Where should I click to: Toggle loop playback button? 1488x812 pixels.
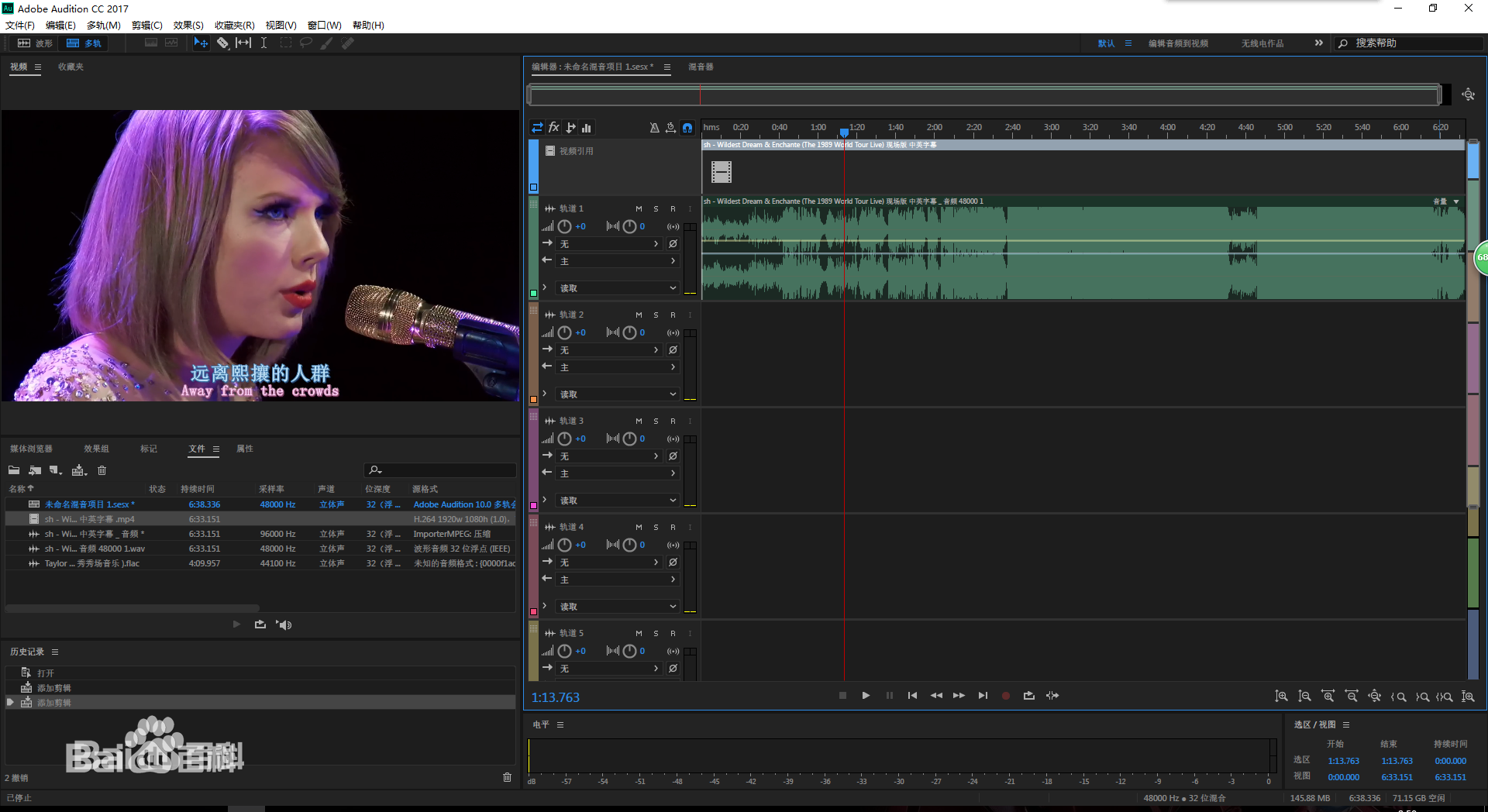click(1029, 696)
